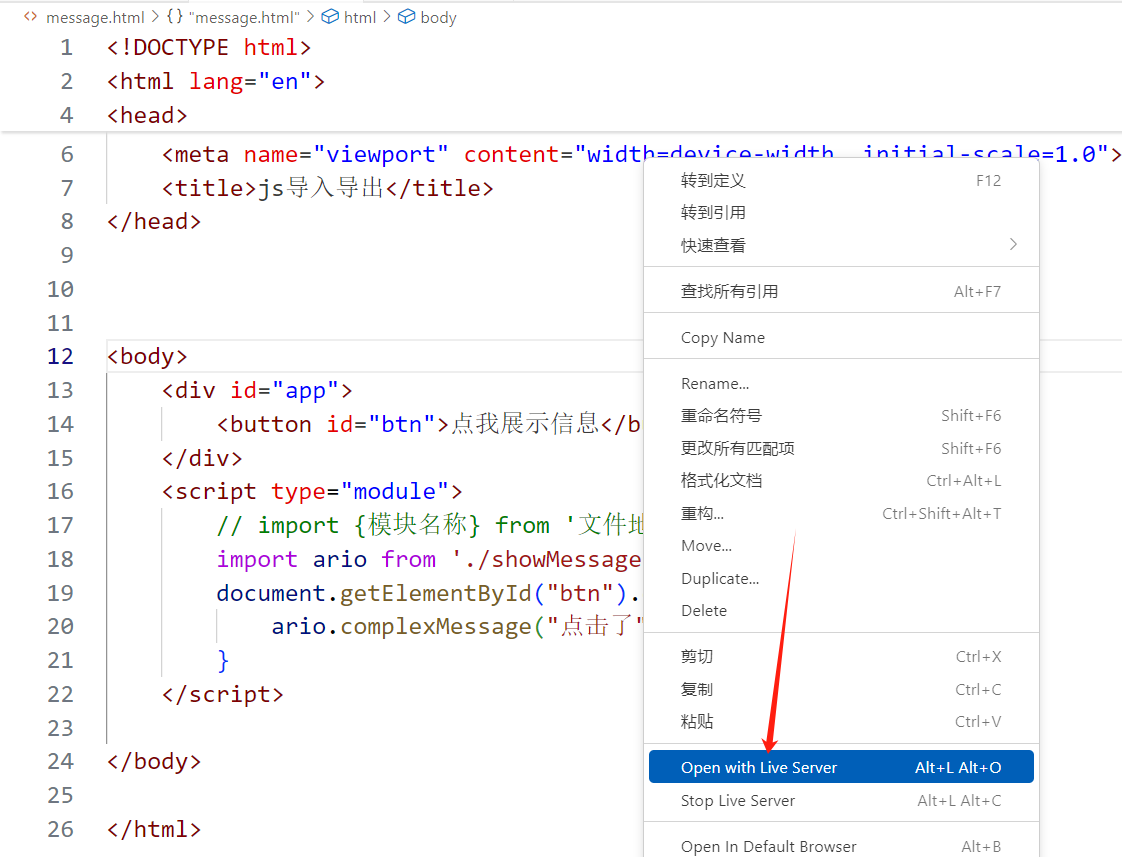This screenshot has width=1122, height=857.
Task: Open the 快速查看 submenu
Action: [841, 245]
